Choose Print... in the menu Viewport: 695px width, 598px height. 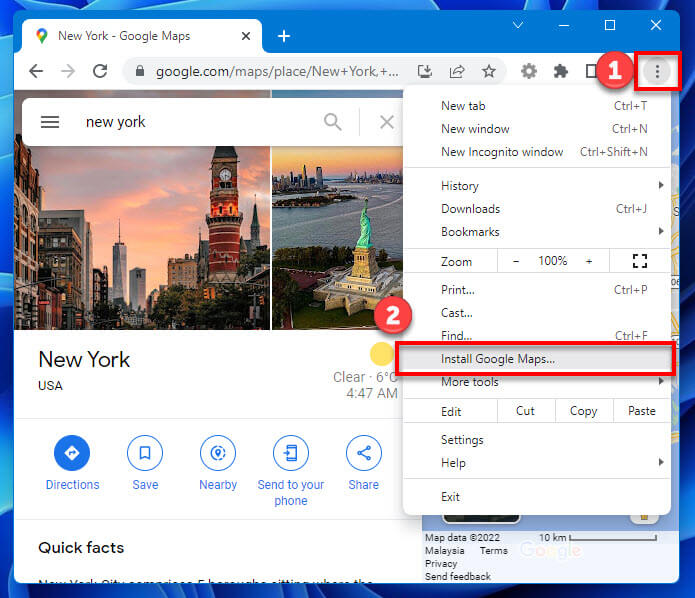pyautogui.click(x=537, y=290)
